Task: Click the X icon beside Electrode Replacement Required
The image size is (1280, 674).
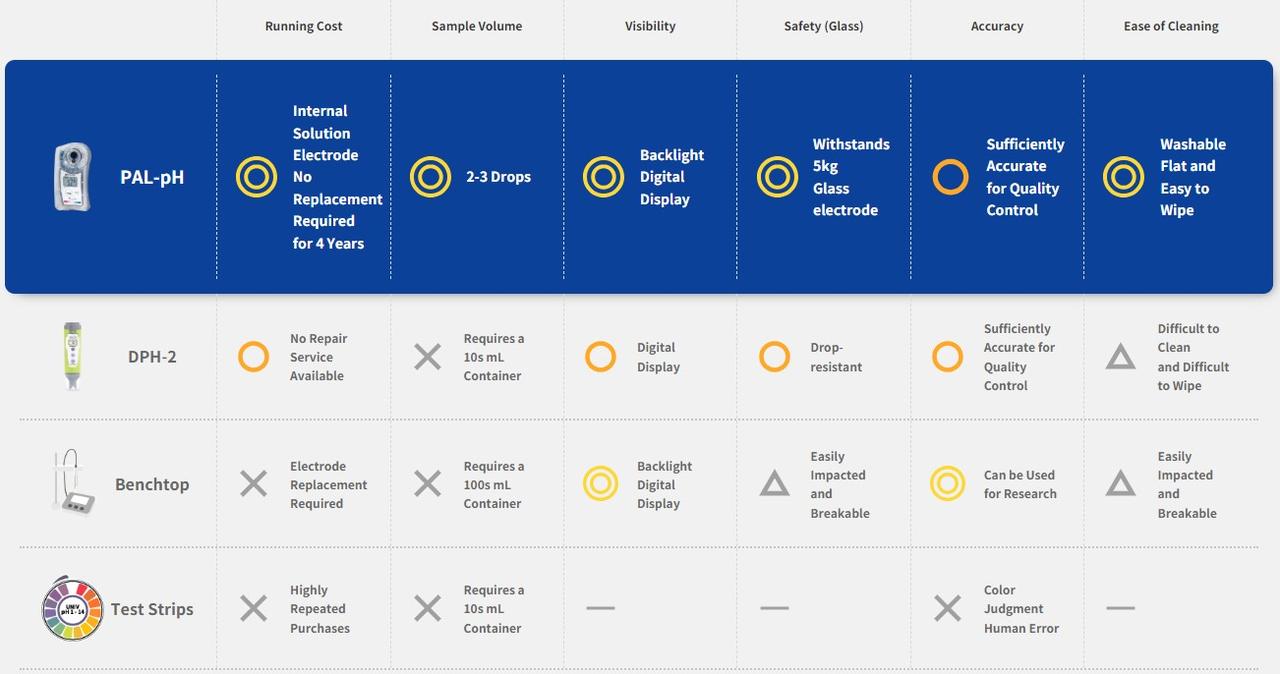Action: pyautogui.click(x=254, y=484)
